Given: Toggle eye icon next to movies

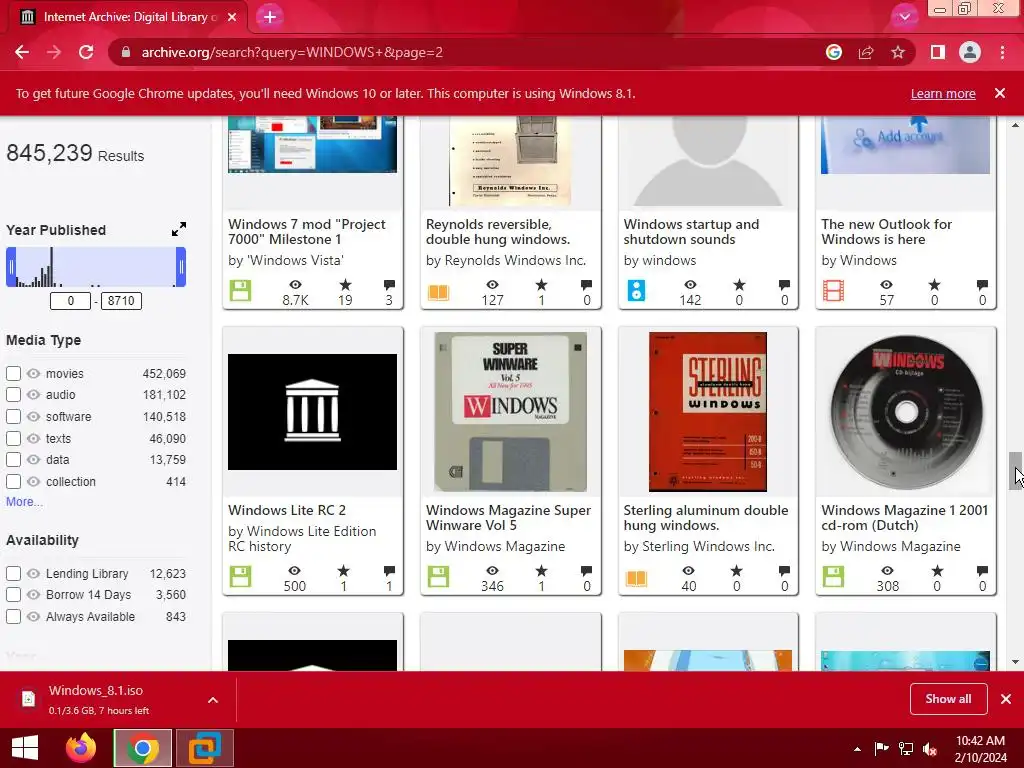Looking at the screenshot, I should [x=33, y=374].
